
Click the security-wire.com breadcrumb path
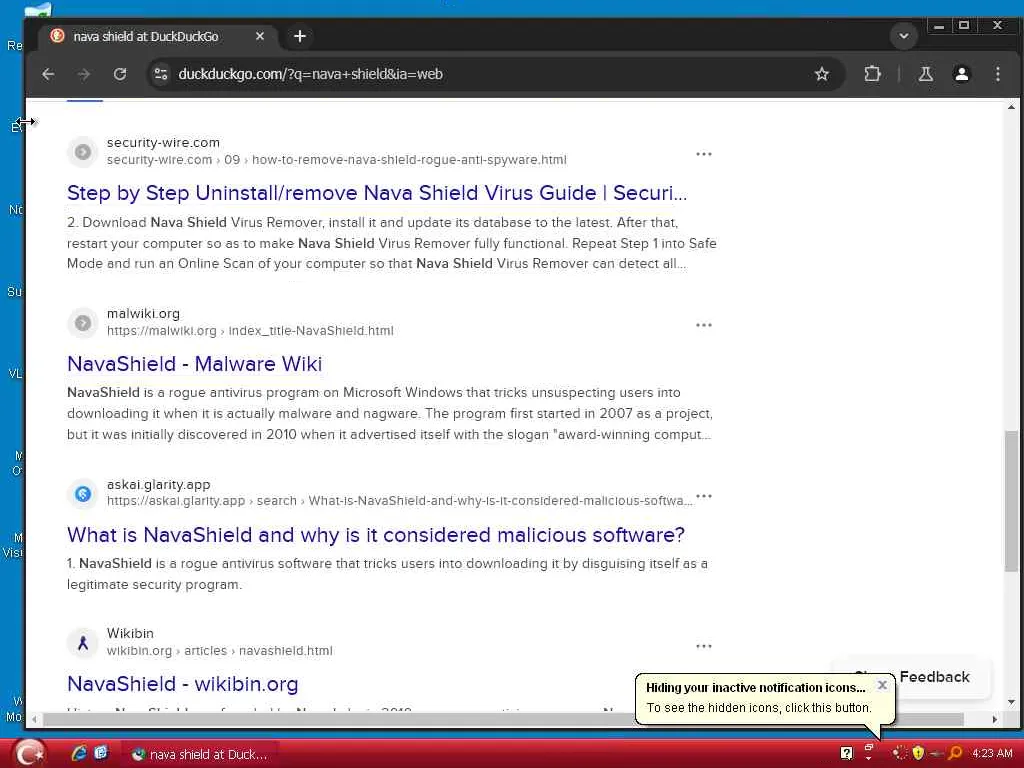coord(336,160)
